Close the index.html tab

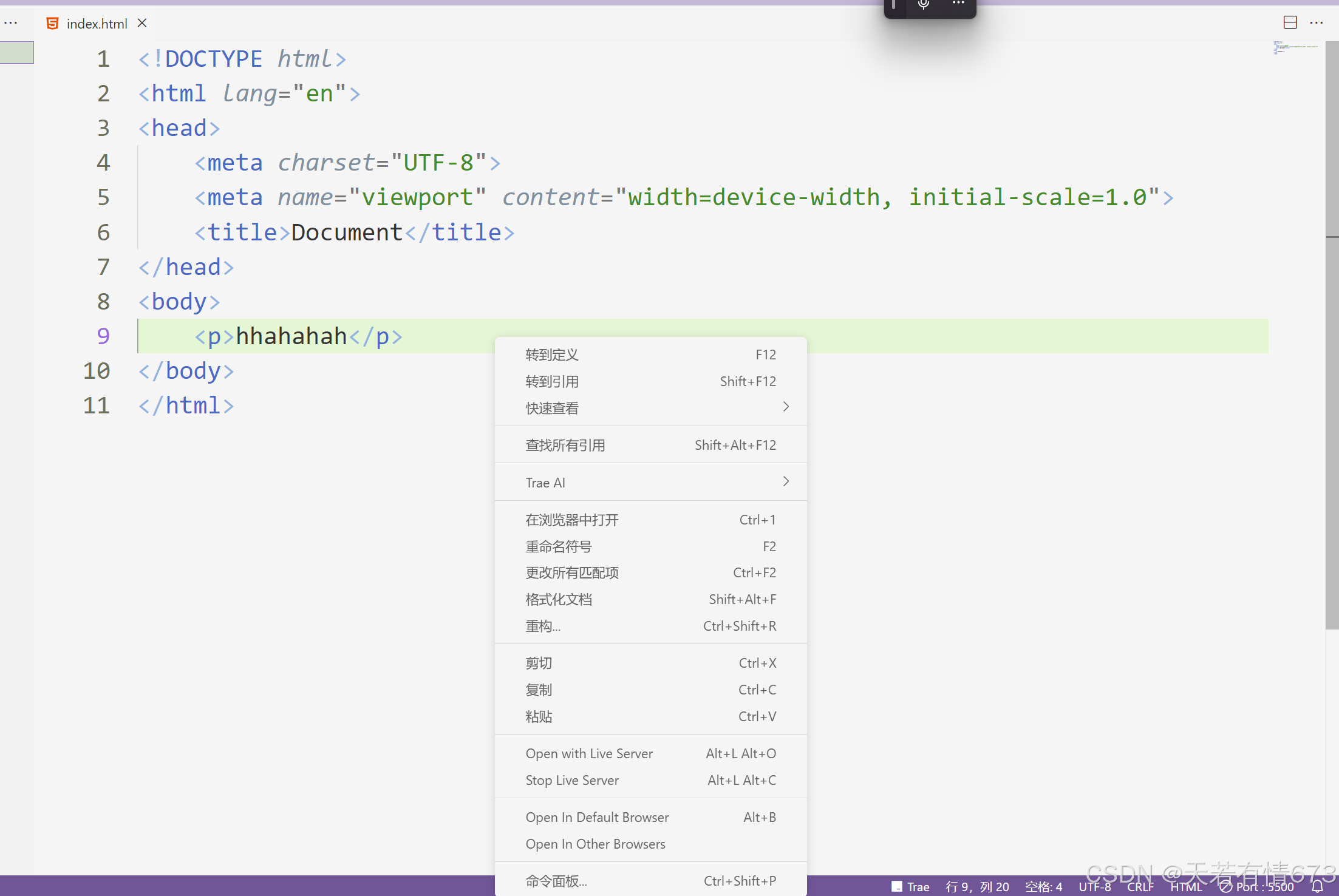click(142, 23)
